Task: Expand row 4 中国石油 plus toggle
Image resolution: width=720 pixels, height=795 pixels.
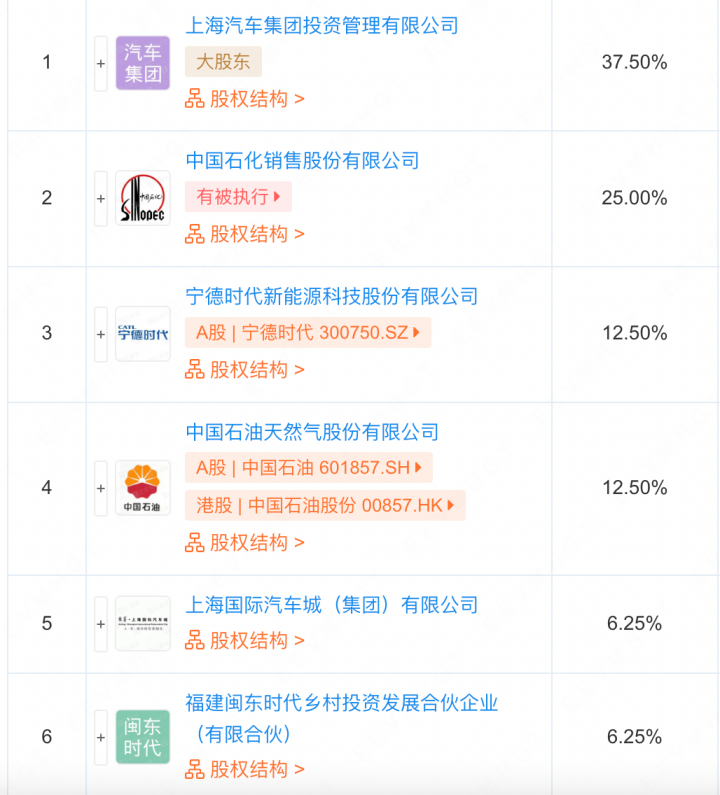Action: [101, 488]
